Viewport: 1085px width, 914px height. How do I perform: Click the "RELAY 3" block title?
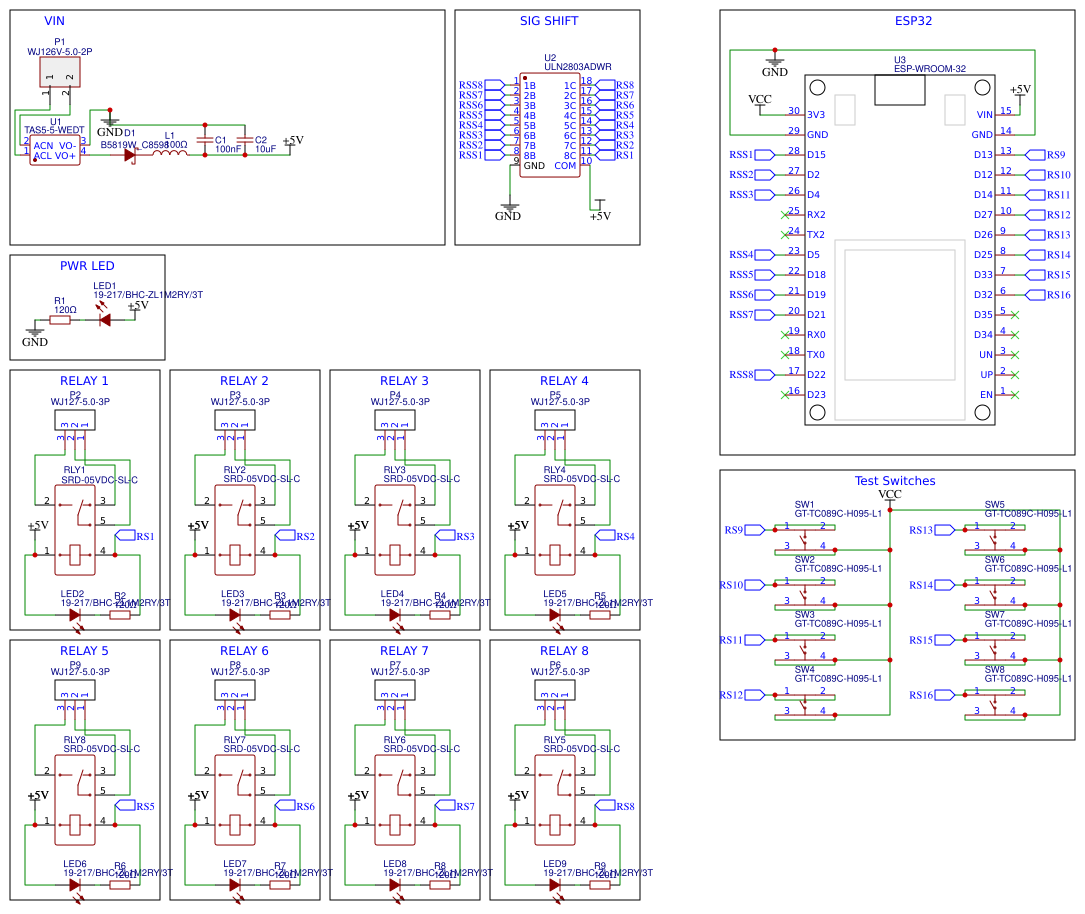tap(404, 381)
